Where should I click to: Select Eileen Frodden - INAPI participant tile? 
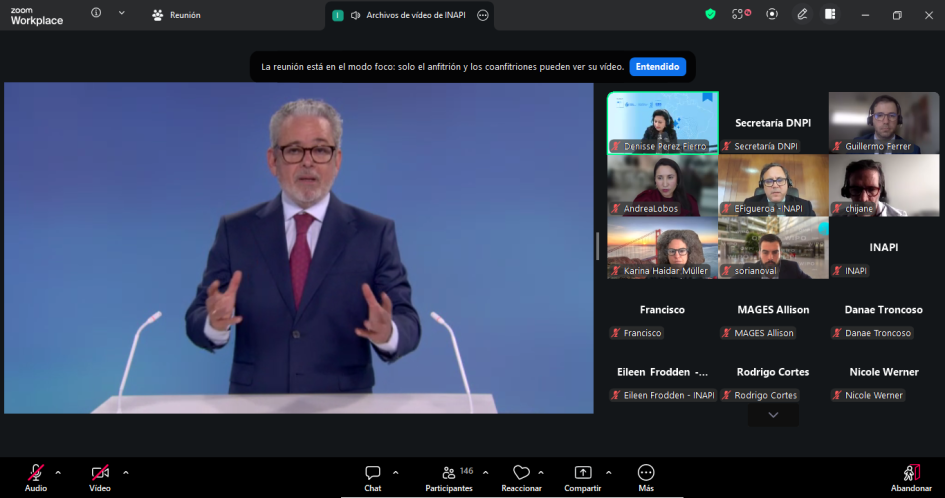662,373
